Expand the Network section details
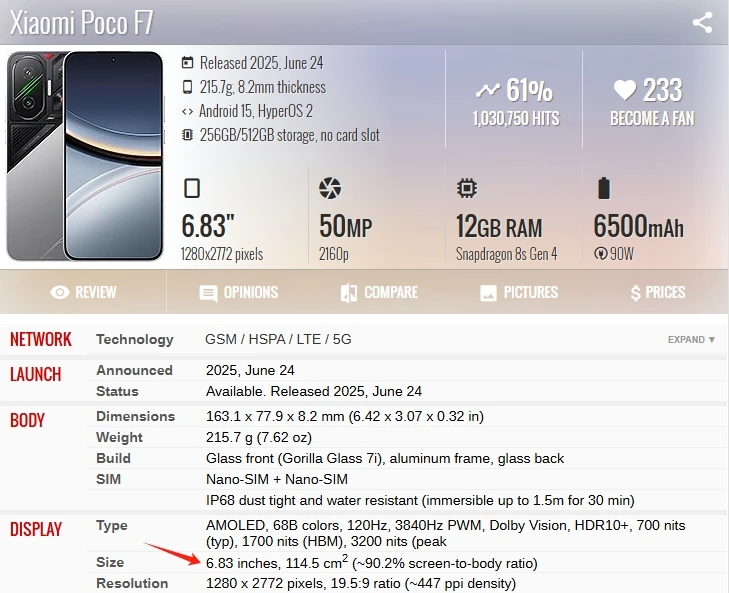The height and width of the screenshot is (593, 729). (x=691, y=340)
